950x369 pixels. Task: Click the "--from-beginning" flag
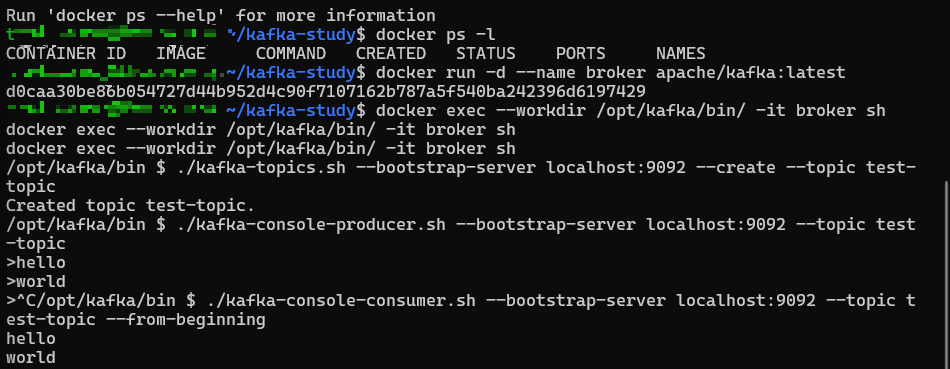point(185,320)
